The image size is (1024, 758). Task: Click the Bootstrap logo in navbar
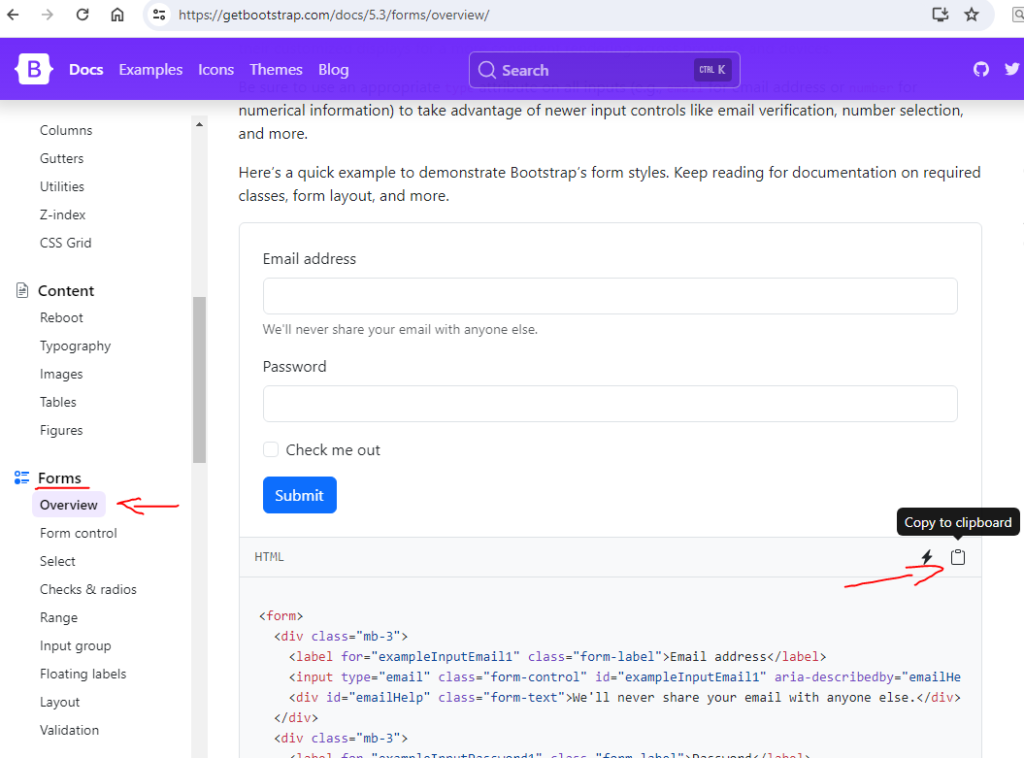pos(33,69)
